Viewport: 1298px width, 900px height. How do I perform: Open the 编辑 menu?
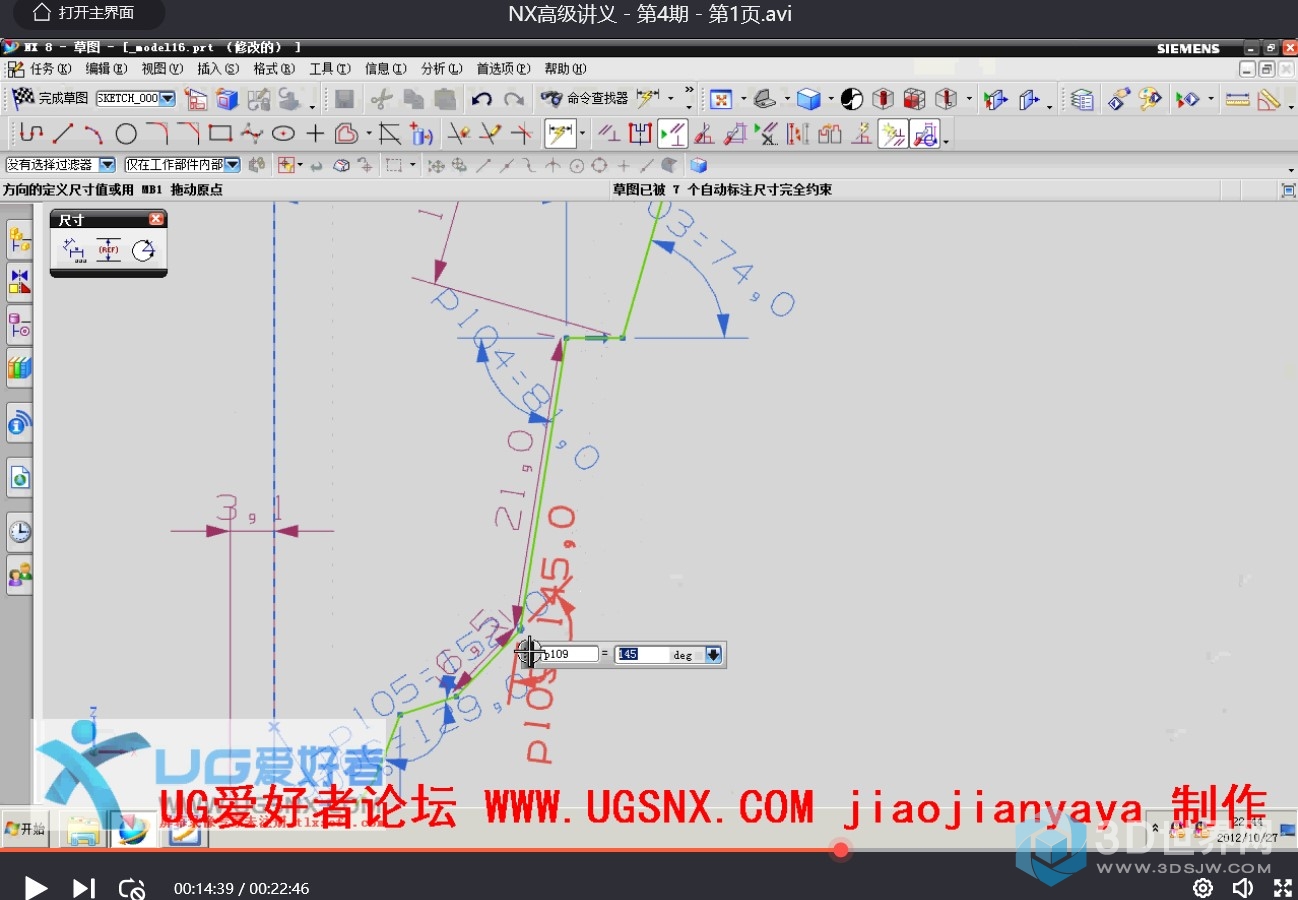[x=106, y=69]
